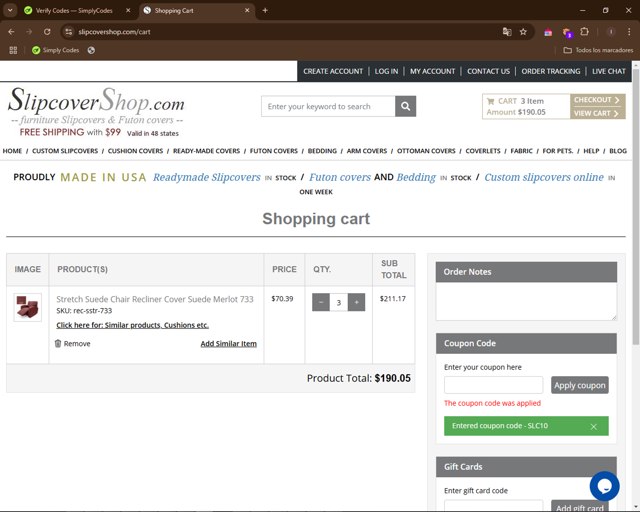This screenshot has width=640, height=512.
Task: Decrease quantity with minus button
Action: click(x=321, y=302)
